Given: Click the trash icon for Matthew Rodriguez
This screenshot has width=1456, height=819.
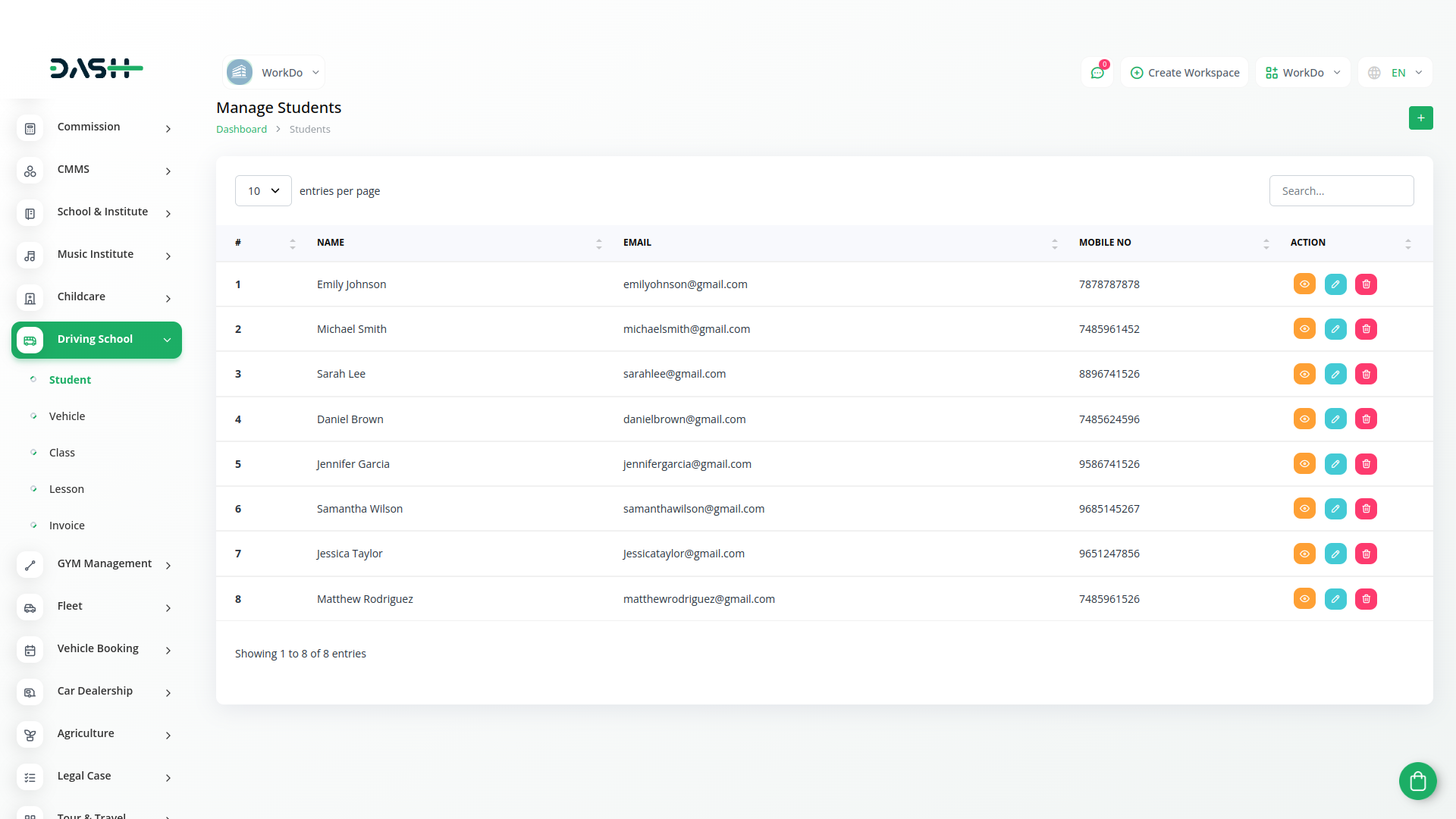Looking at the screenshot, I should [1366, 599].
